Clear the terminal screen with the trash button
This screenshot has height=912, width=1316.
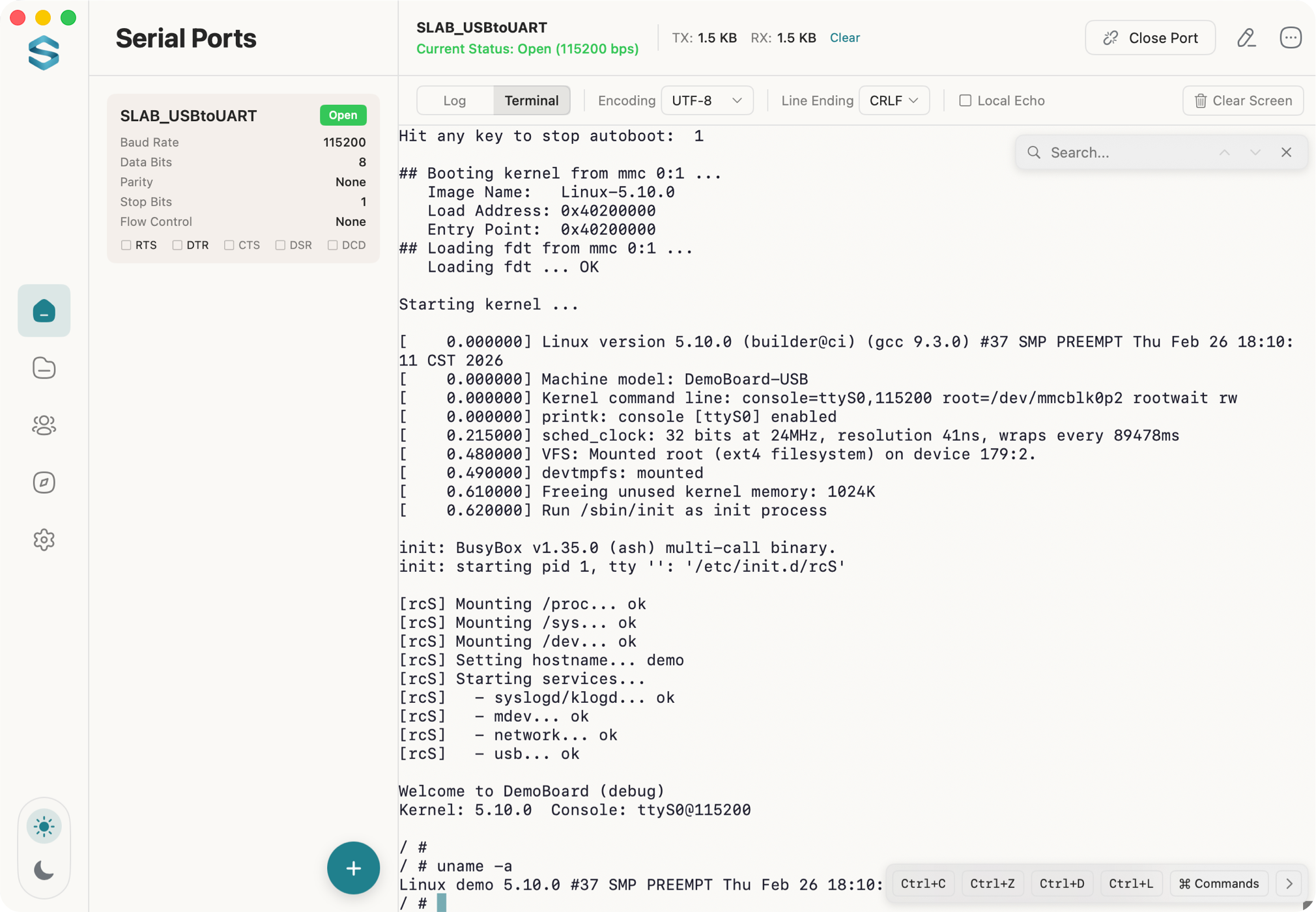1242,100
